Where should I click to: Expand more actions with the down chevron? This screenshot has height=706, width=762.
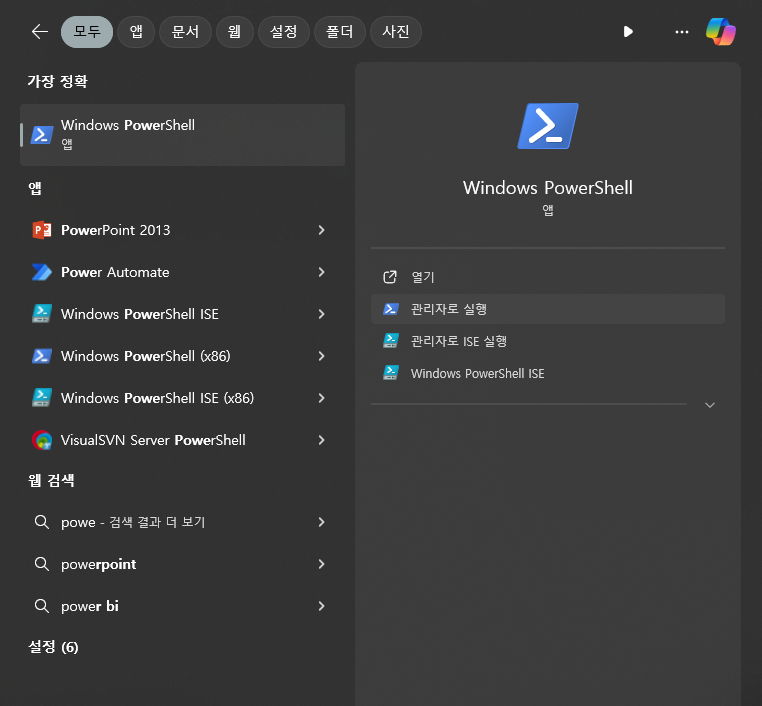tap(710, 405)
